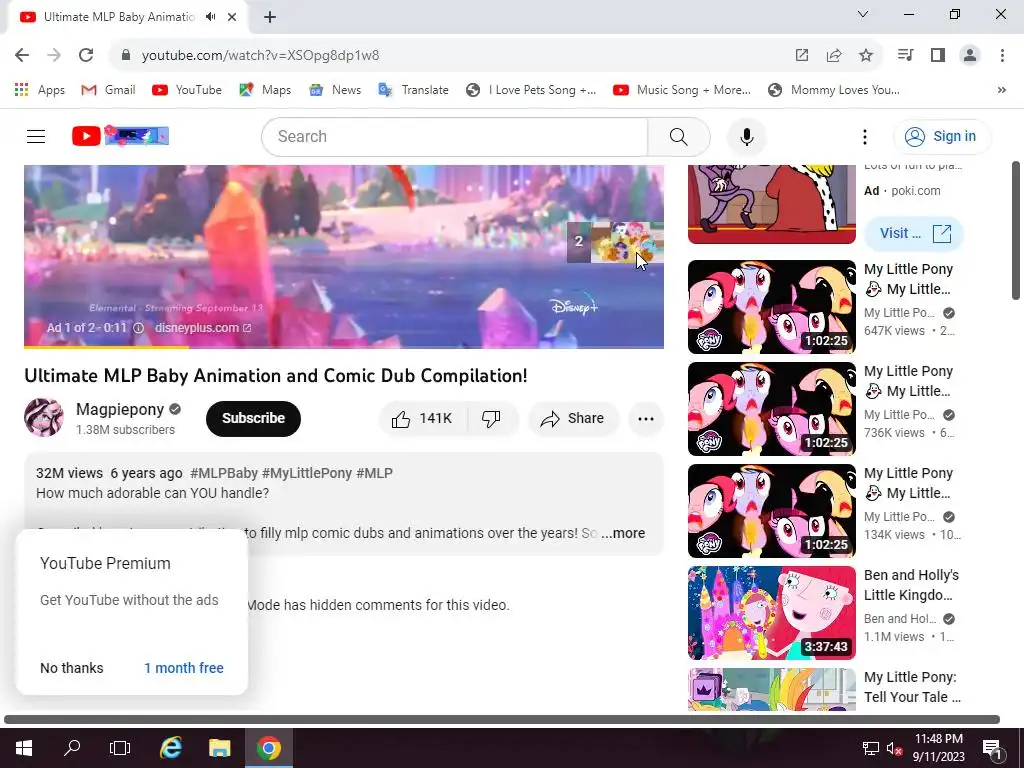The image size is (1024, 768).
Task: Click the Search input field
Action: click(x=455, y=137)
